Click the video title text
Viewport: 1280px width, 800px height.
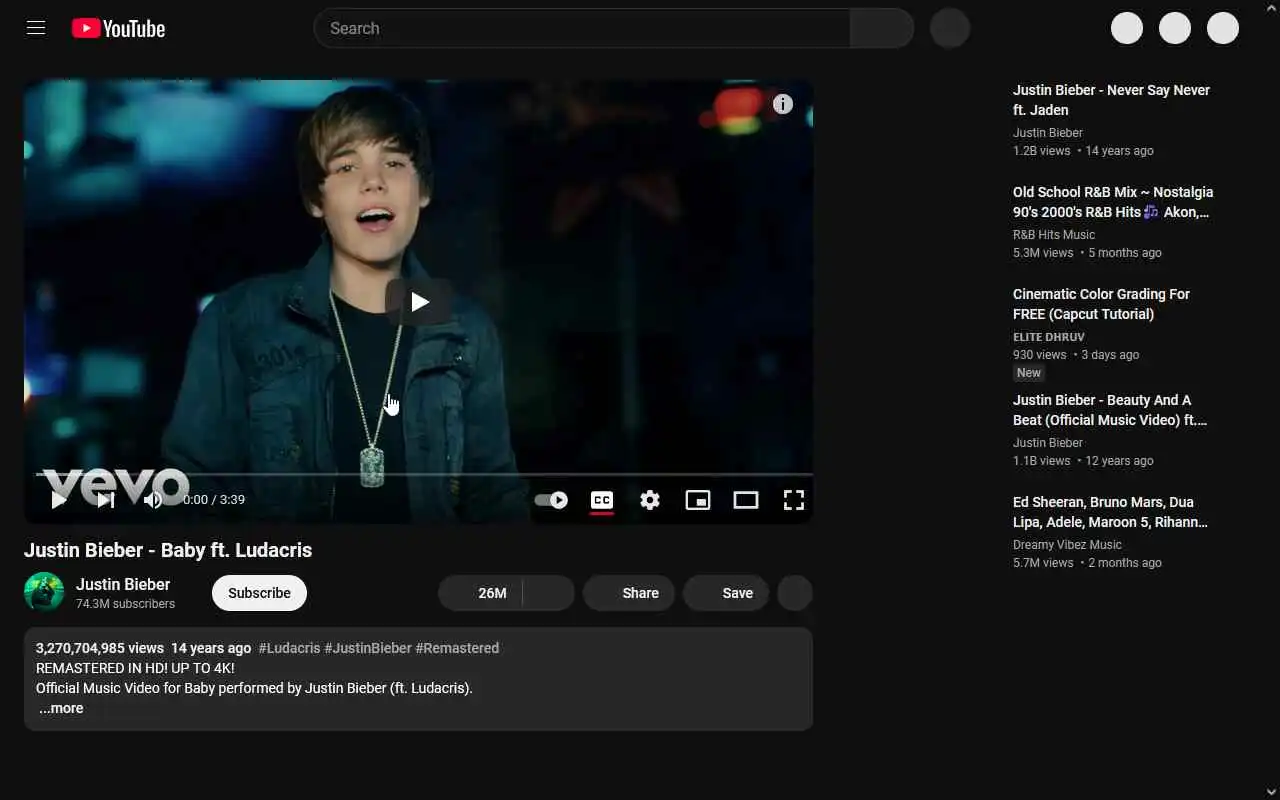[168, 550]
